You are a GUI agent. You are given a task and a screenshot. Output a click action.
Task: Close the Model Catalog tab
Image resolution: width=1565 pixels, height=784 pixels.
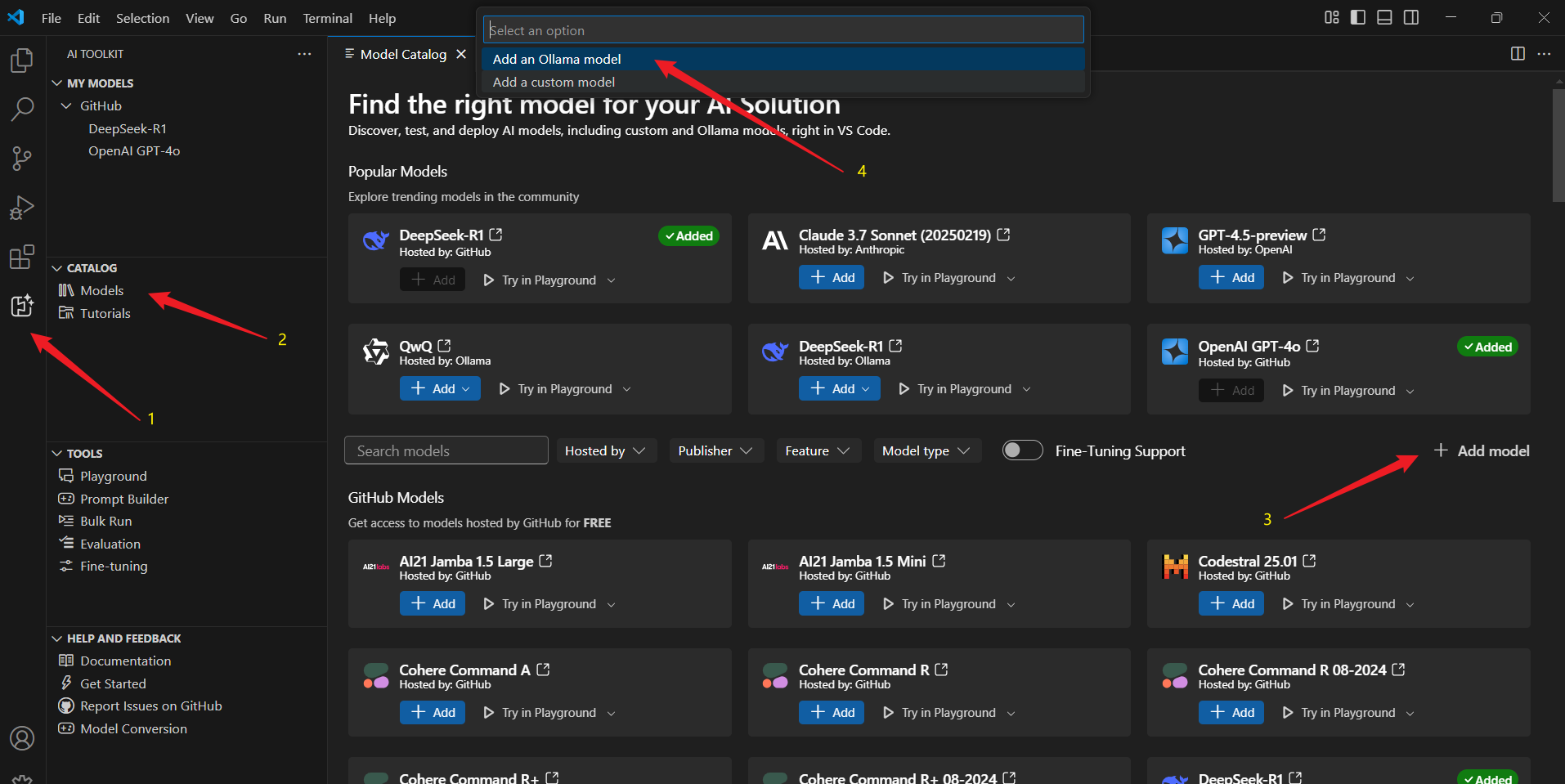point(461,54)
